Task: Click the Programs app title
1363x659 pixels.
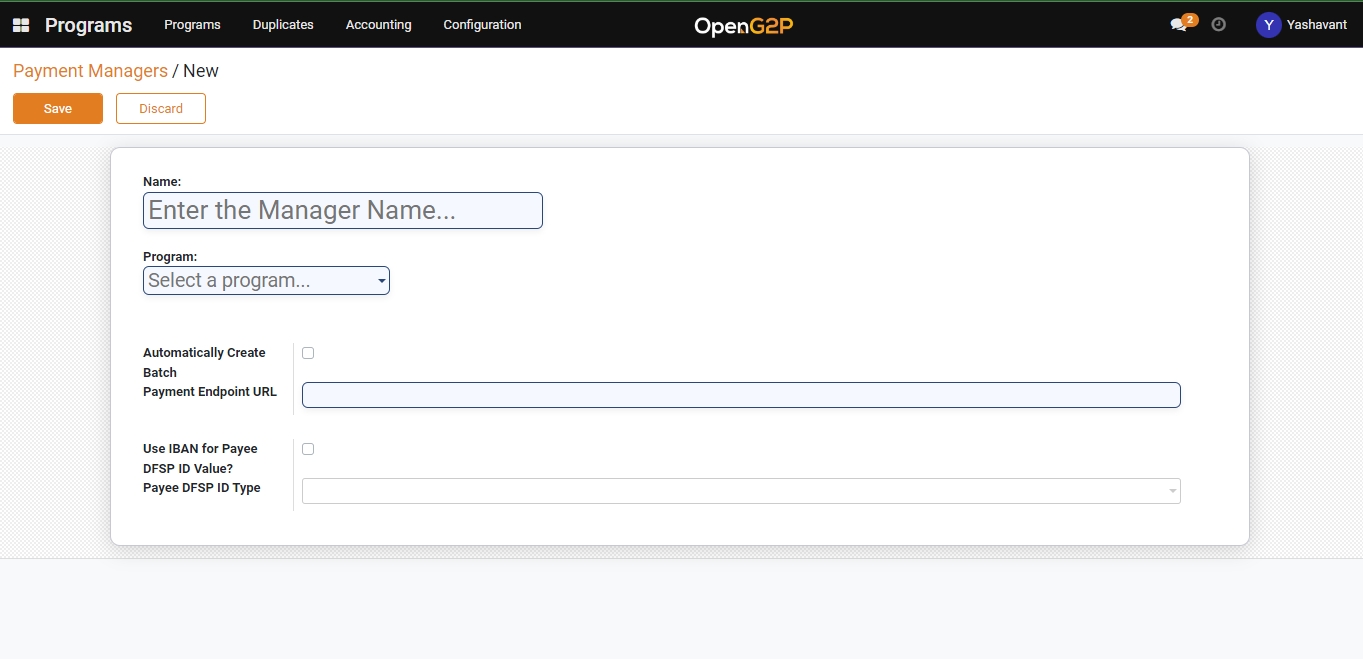Action: [88, 25]
